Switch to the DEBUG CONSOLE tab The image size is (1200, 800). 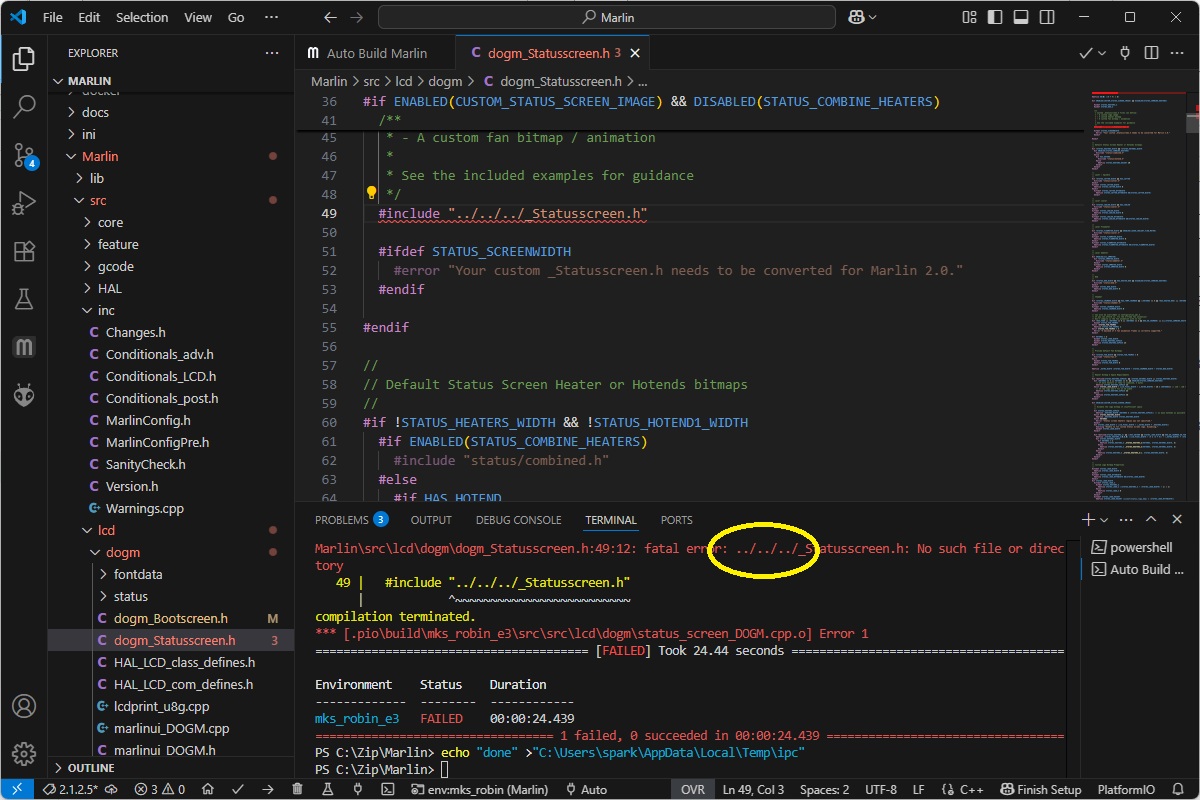pos(518,520)
